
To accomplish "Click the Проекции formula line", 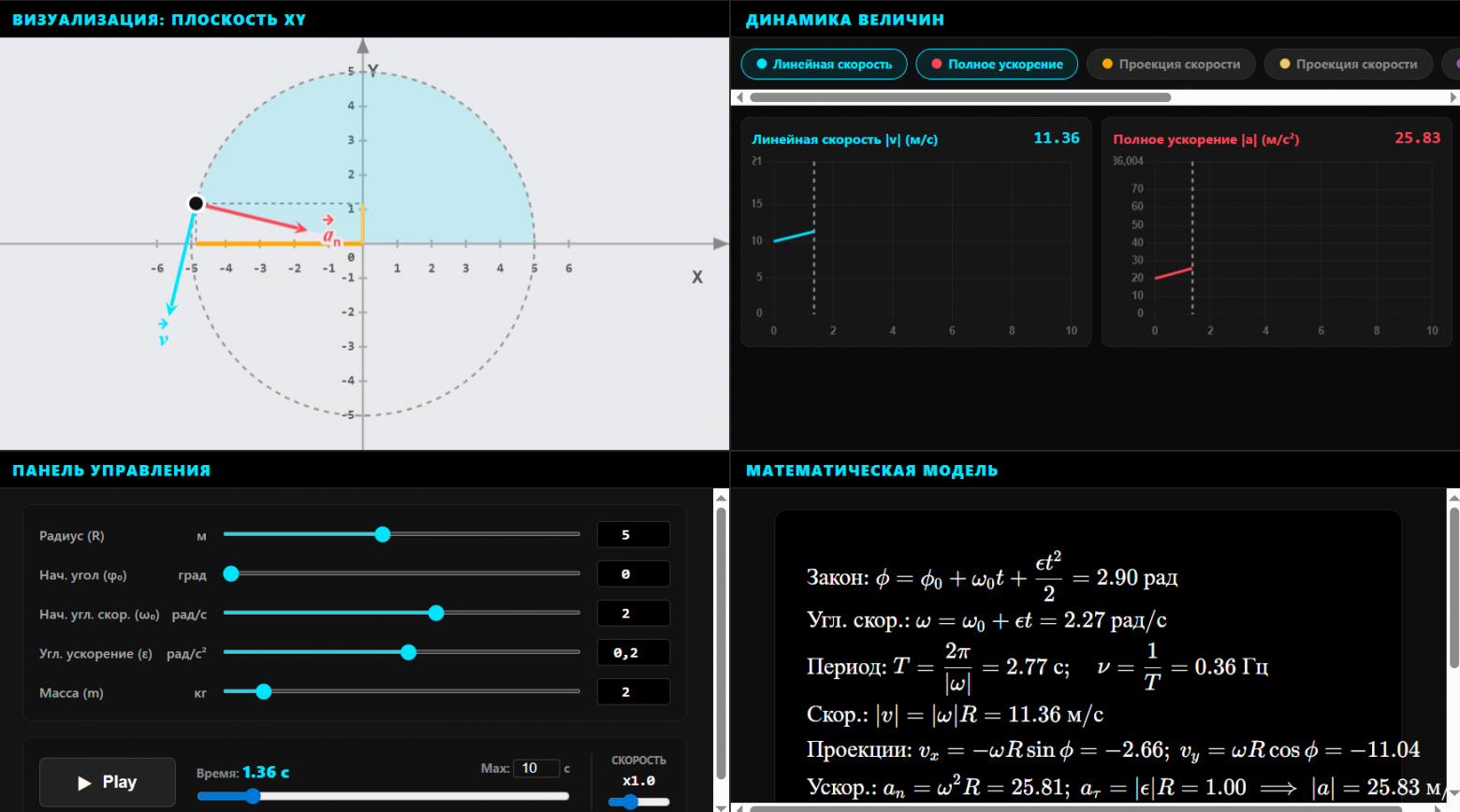I will (x=1113, y=749).
